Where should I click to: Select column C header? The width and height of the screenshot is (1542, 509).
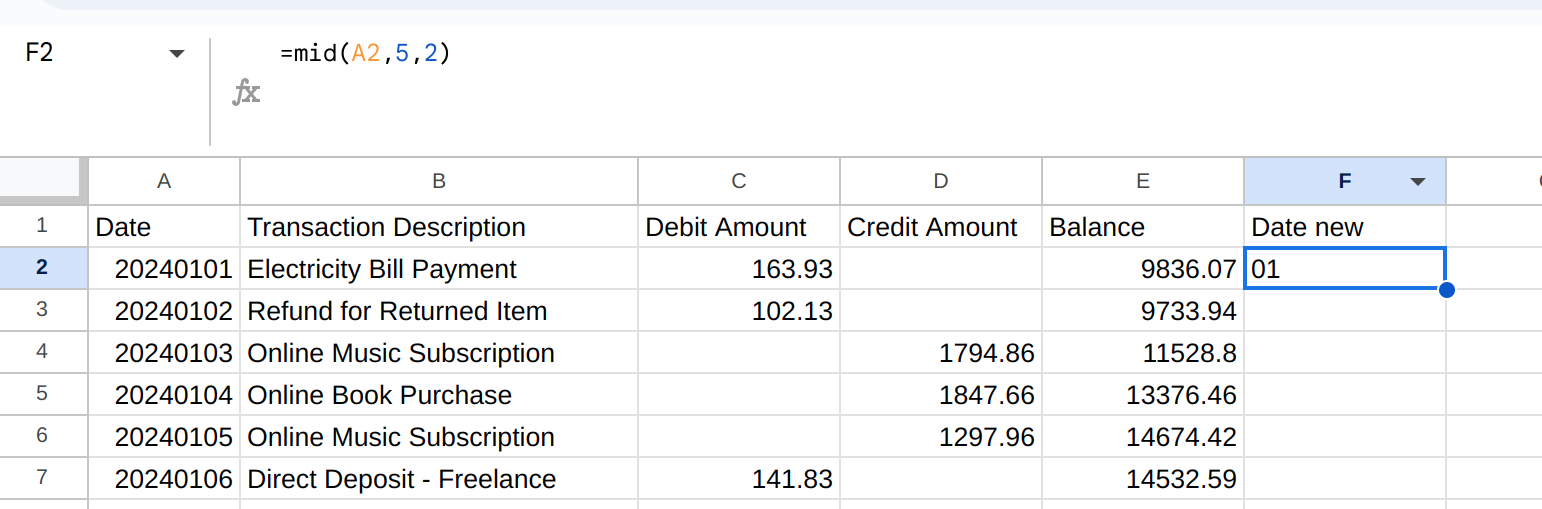739,181
